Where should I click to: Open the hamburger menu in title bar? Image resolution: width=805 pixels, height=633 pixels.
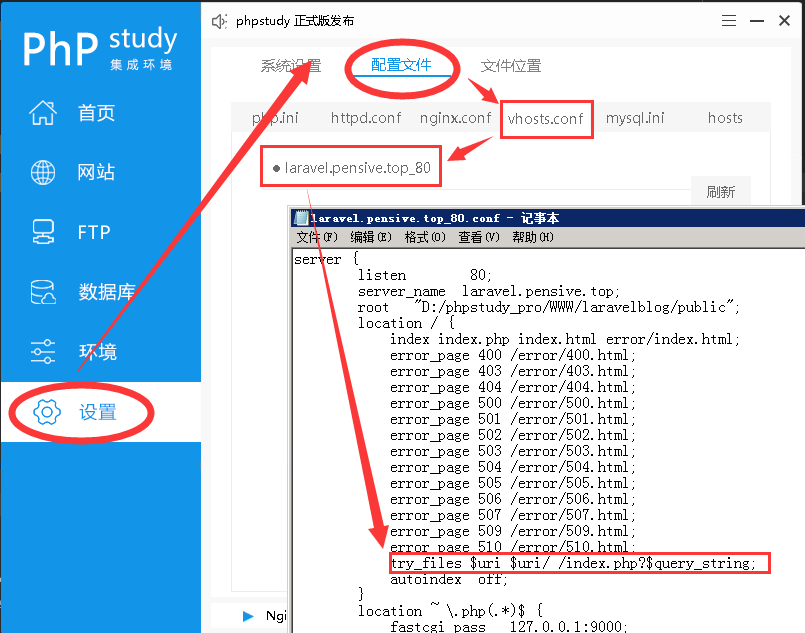coord(729,21)
